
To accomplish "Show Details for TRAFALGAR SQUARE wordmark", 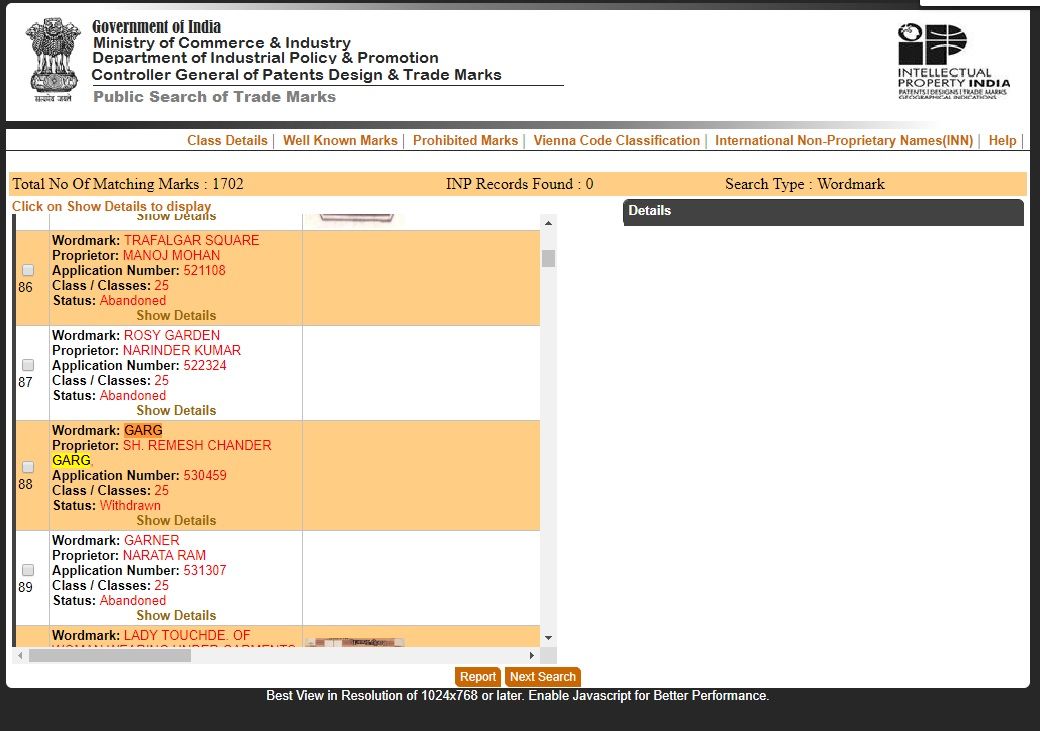I will 176,315.
